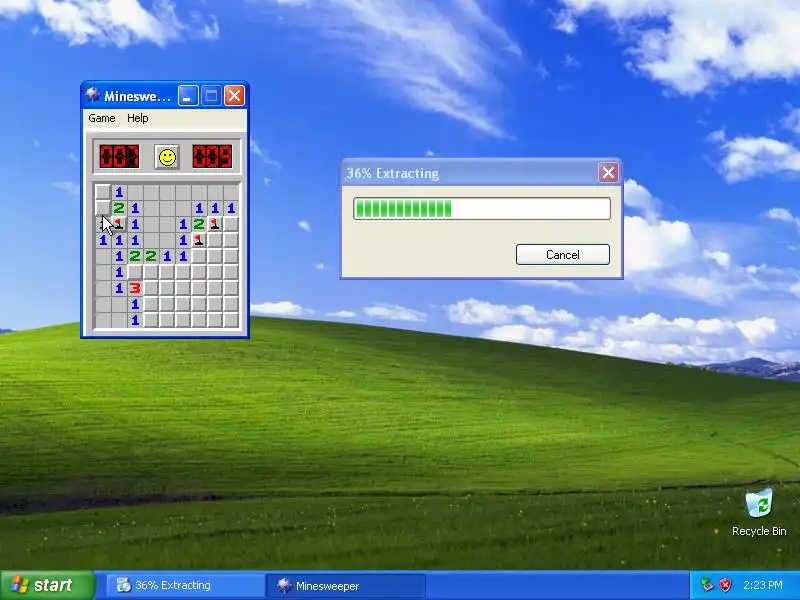Click the 1 in the board's top row
This screenshot has width=800, height=600.
[x=119, y=192]
